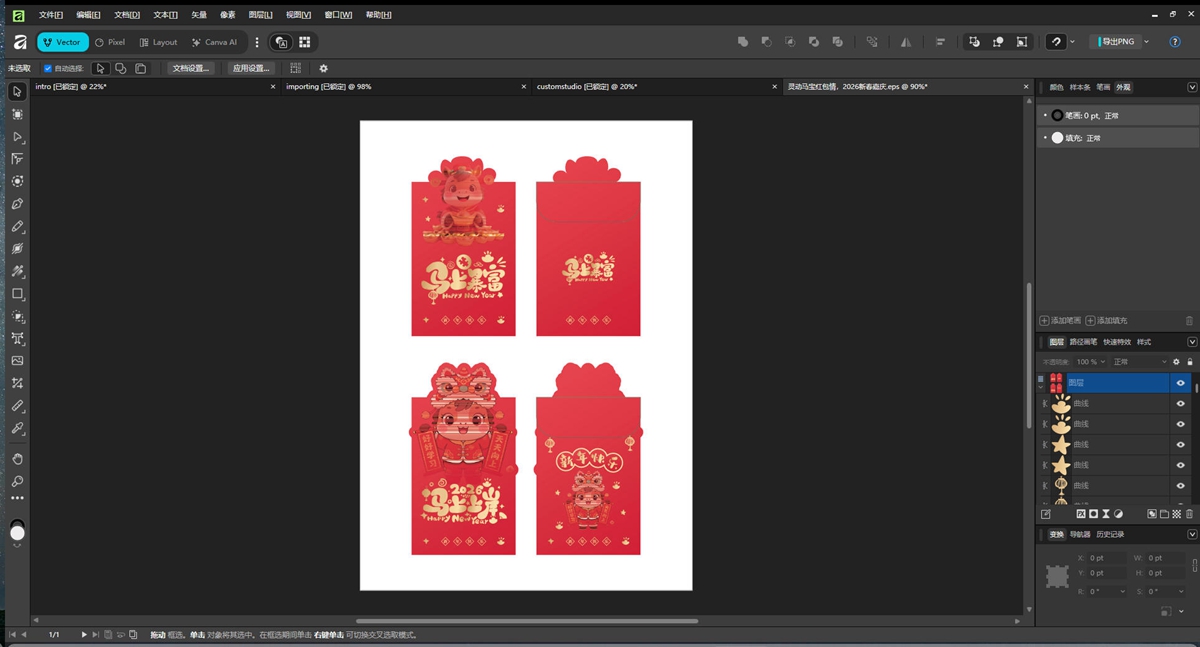
Task: Select the Crop tool
Action: tap(17, 383)
